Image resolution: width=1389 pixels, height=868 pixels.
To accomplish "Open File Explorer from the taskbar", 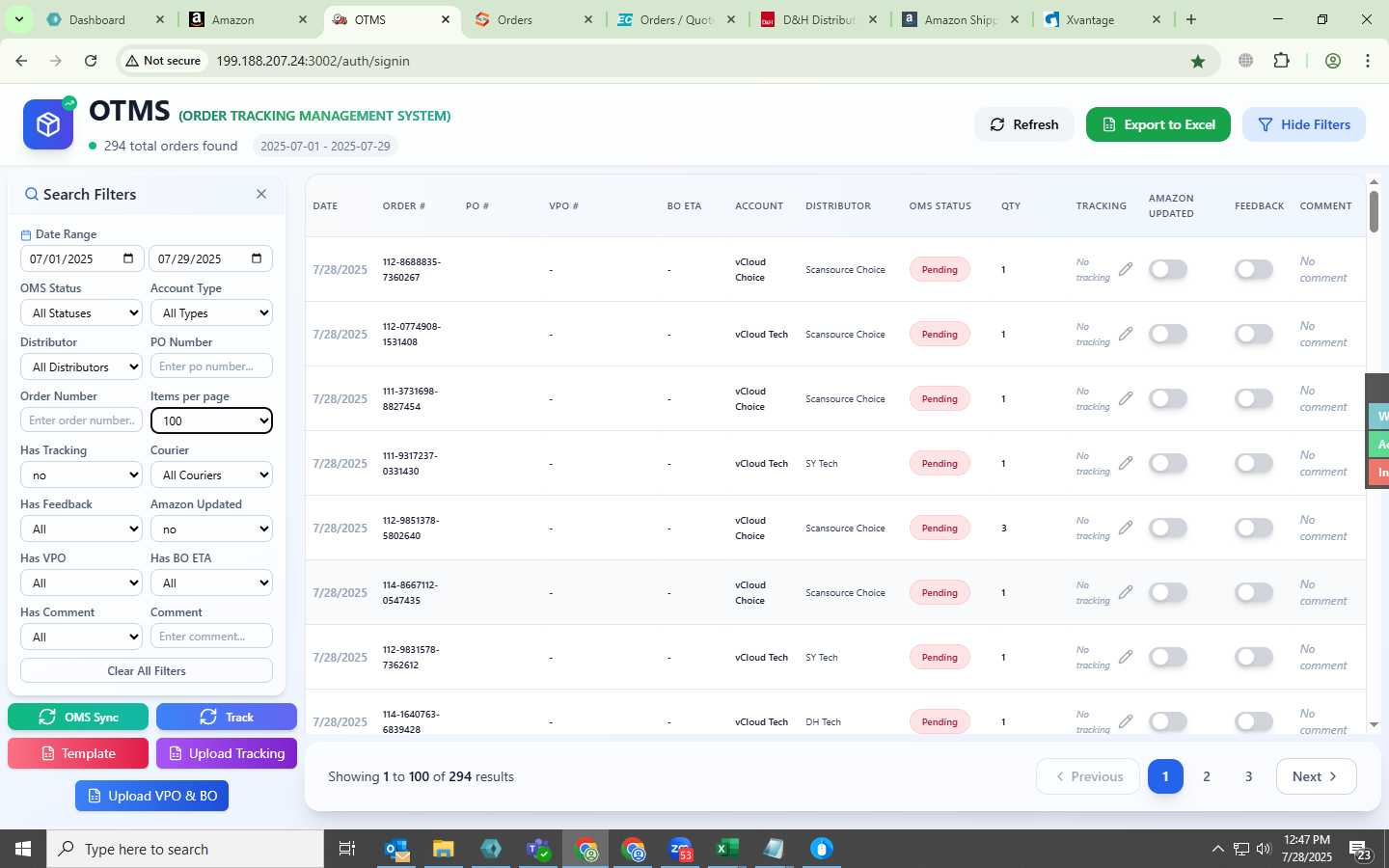I will [x=444, y=849].
